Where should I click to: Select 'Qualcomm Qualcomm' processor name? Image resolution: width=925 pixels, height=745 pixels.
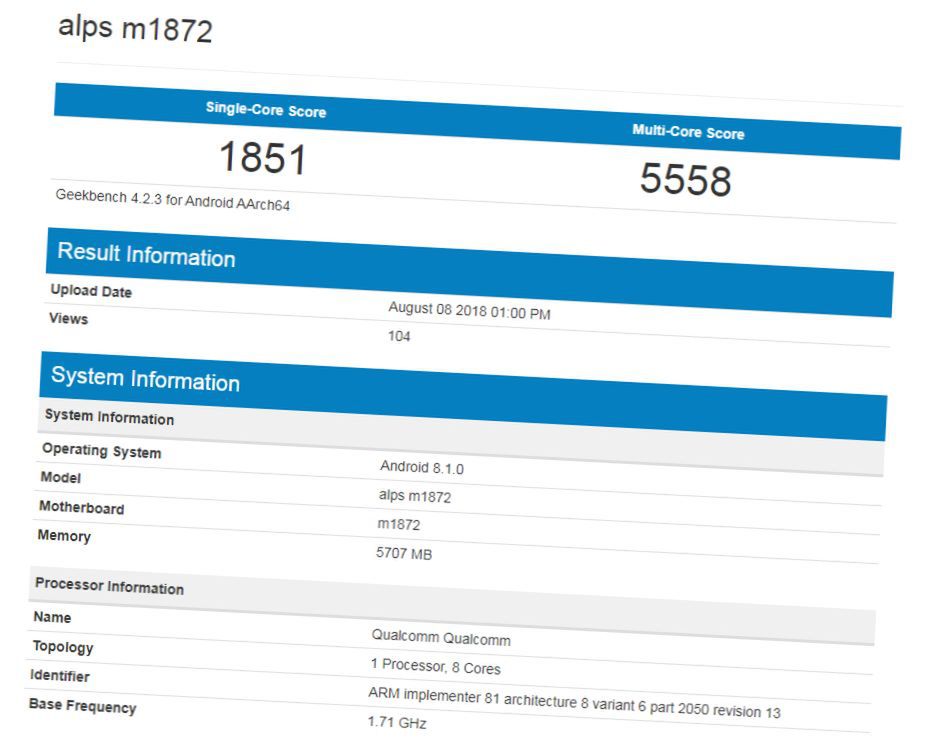[x=441, y=638]
